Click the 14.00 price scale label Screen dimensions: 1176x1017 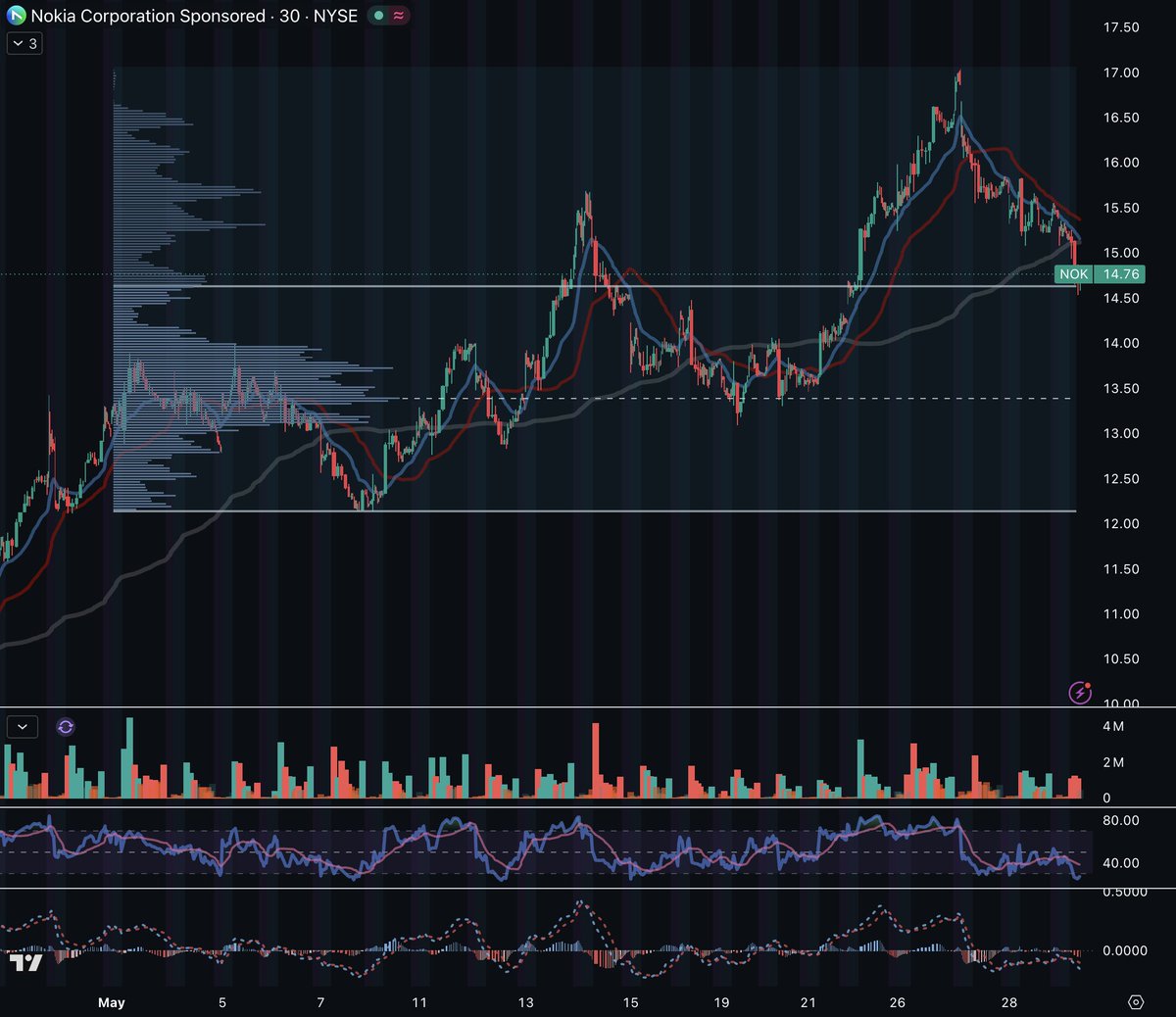(x=1121, y=343)
